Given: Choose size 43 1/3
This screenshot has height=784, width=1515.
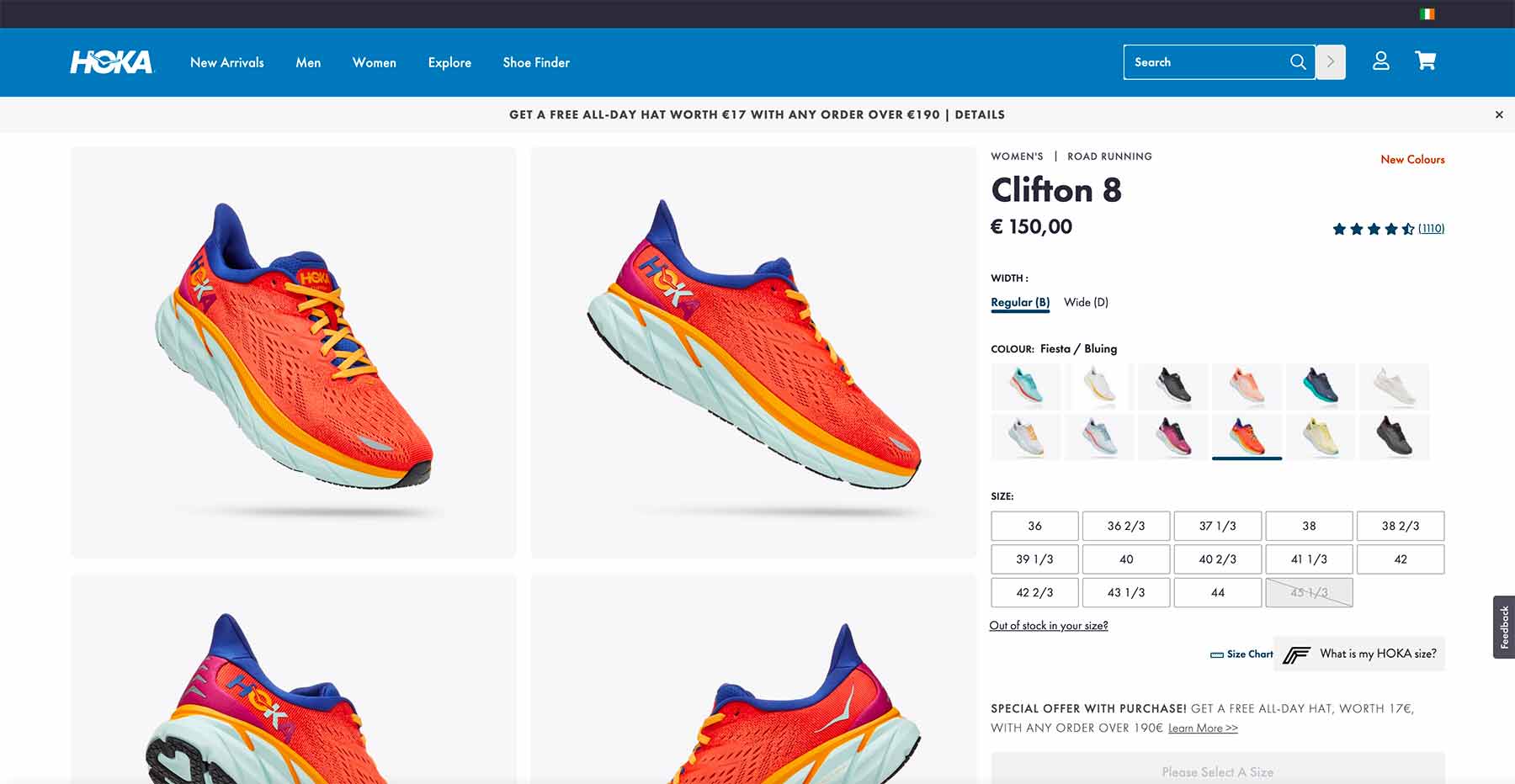Looking at the screenshot, I should pyautogui.click(x=1126, y=592).
